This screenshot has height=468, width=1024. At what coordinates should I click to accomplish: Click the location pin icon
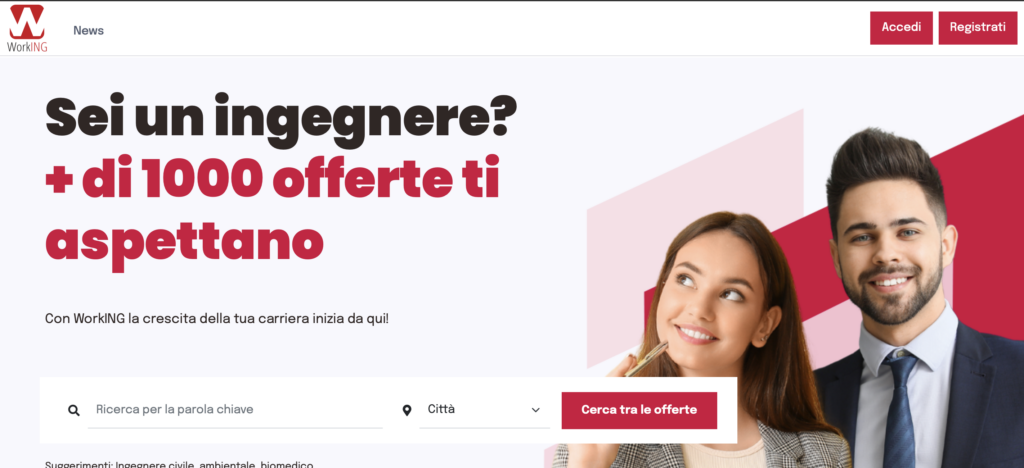click(x=407, y=411)
